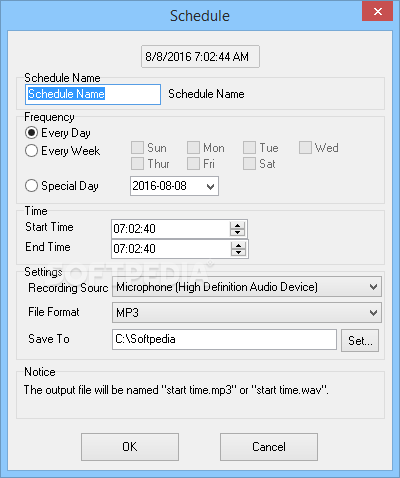Click the Save To path field
Screen dimensions: 400x478
pyautogui.click(x=224, y=340)
